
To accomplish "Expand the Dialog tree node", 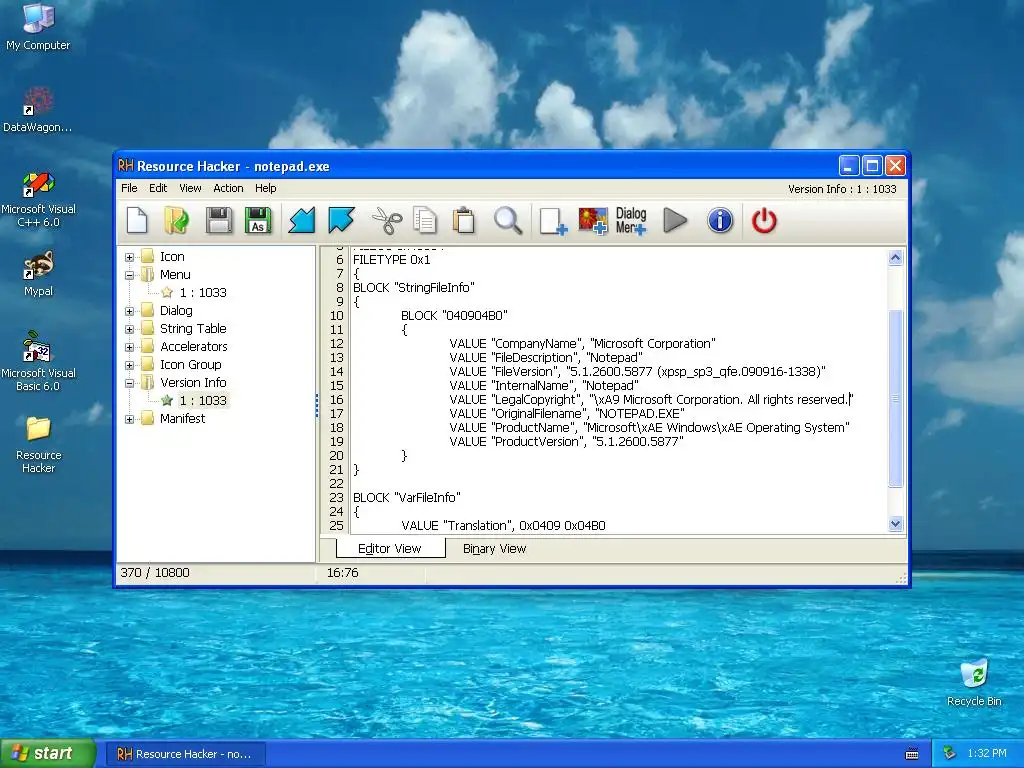I will click(129, 311).
